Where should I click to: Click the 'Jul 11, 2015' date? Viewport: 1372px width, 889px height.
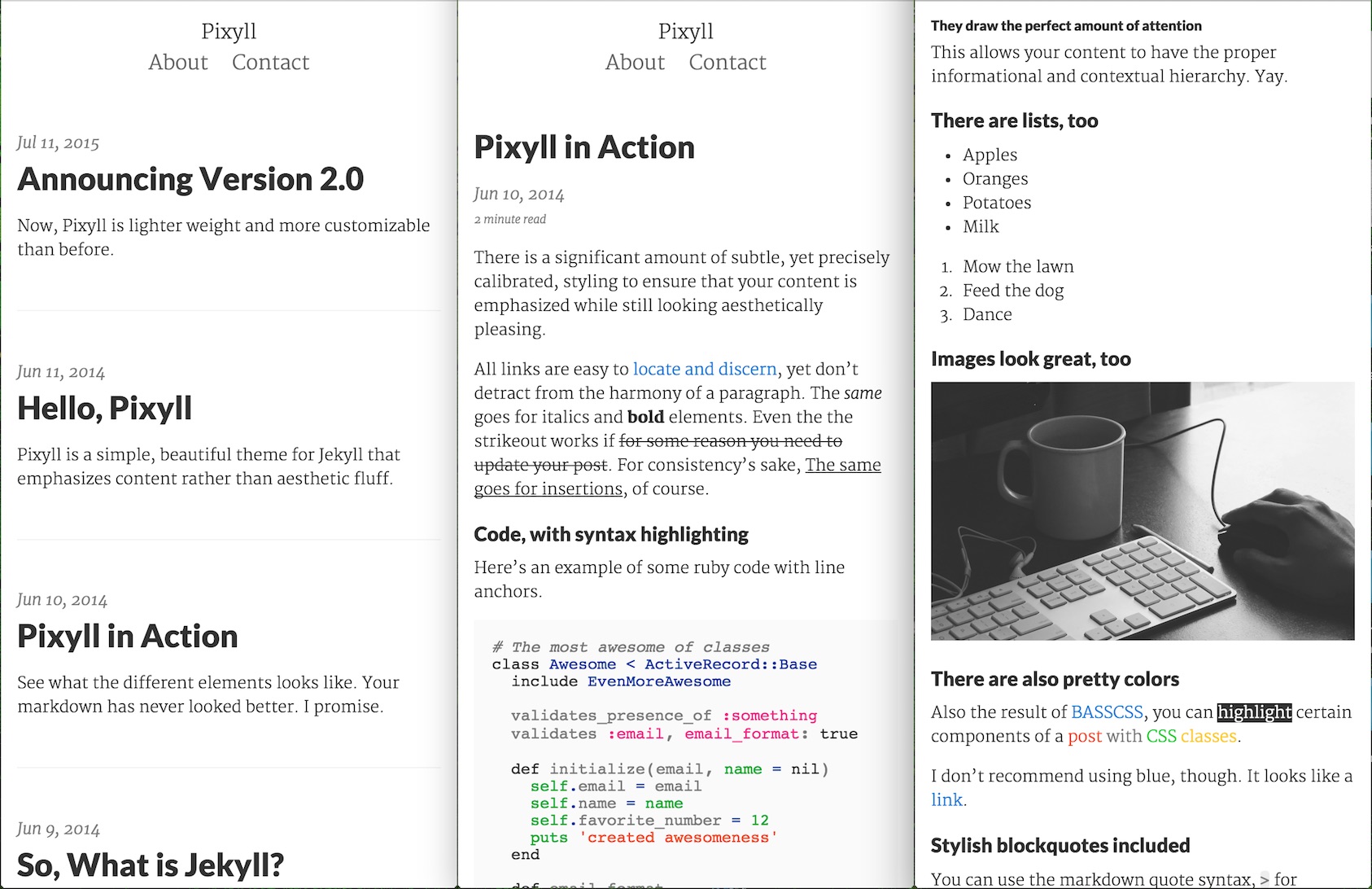(x=58, y=142)
